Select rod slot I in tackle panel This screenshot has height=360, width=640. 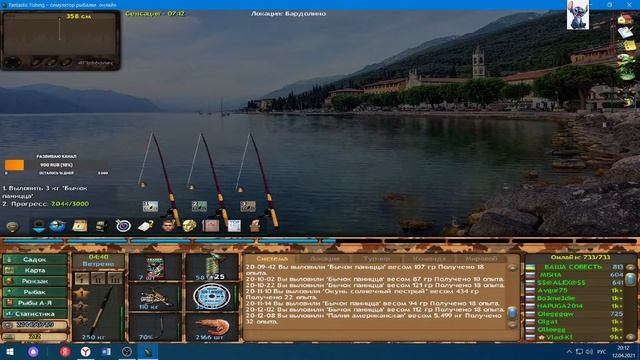(82, 279)
